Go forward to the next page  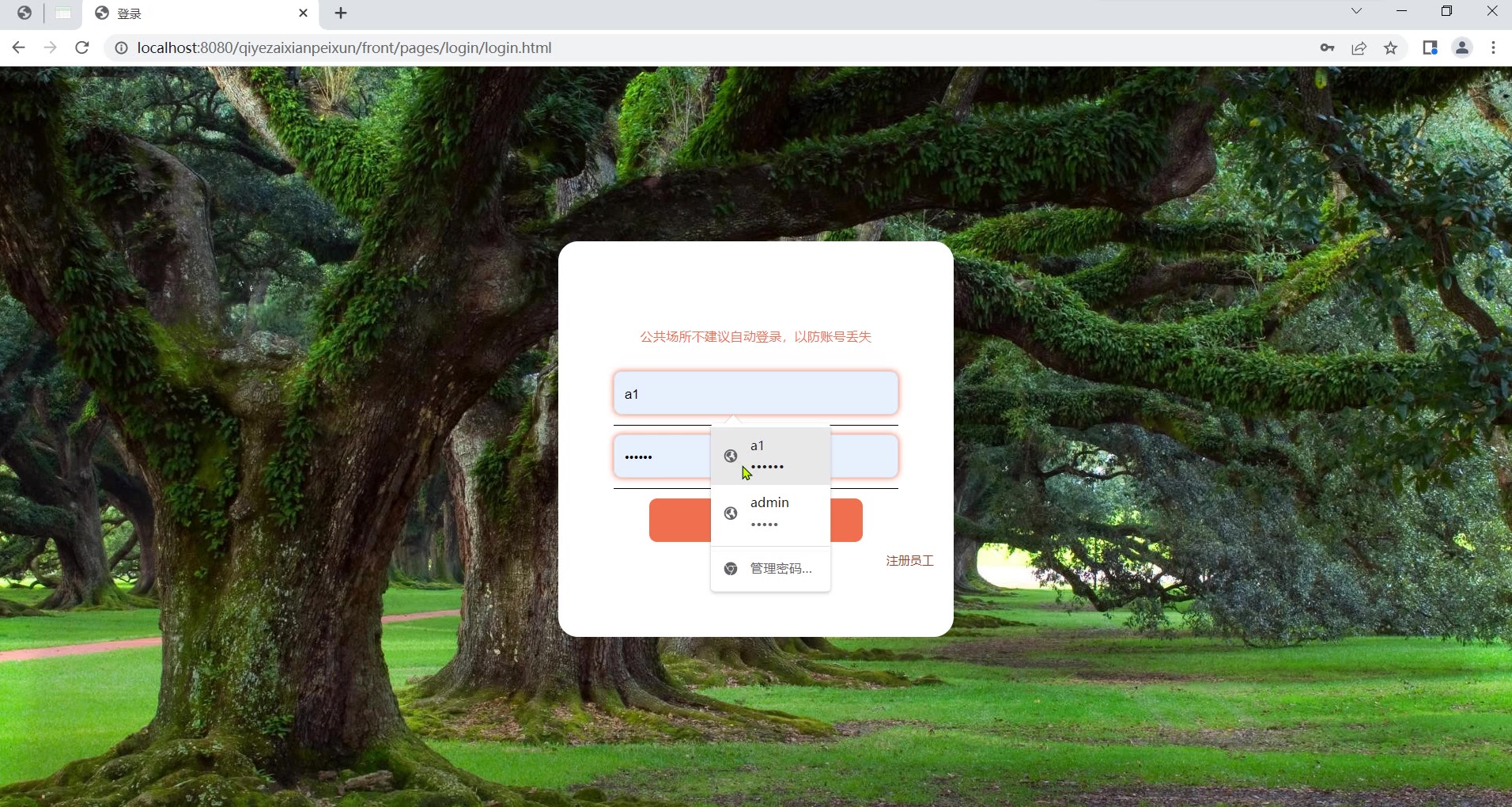coord(50,47)
